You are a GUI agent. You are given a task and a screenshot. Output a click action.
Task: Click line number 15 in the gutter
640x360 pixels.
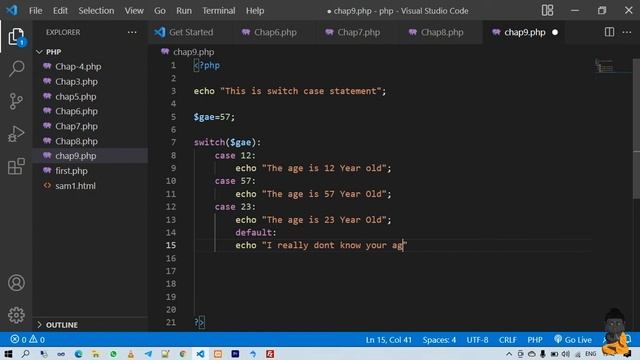(x=171, y=245)
